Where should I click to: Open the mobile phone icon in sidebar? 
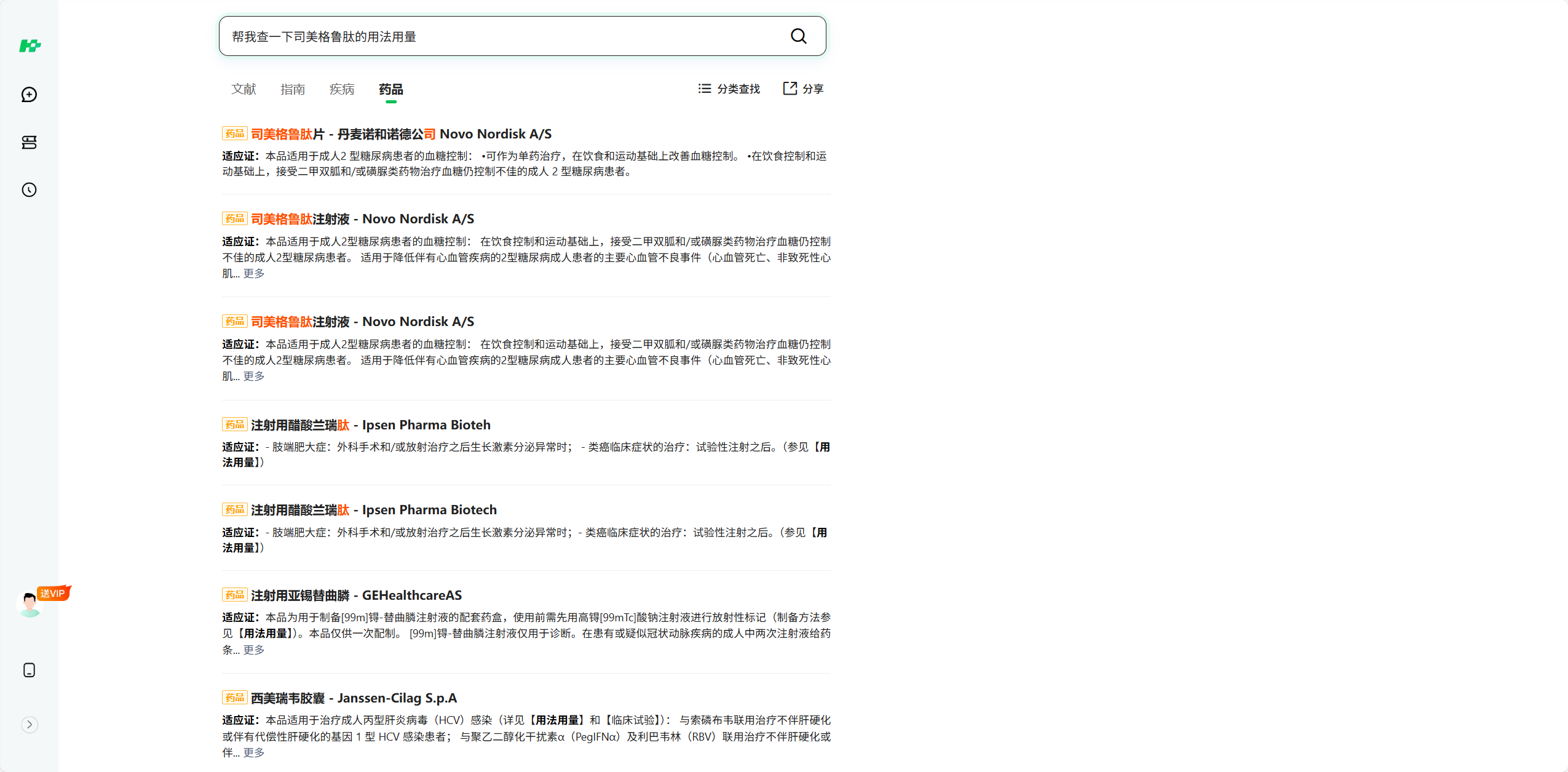point(29,670)
